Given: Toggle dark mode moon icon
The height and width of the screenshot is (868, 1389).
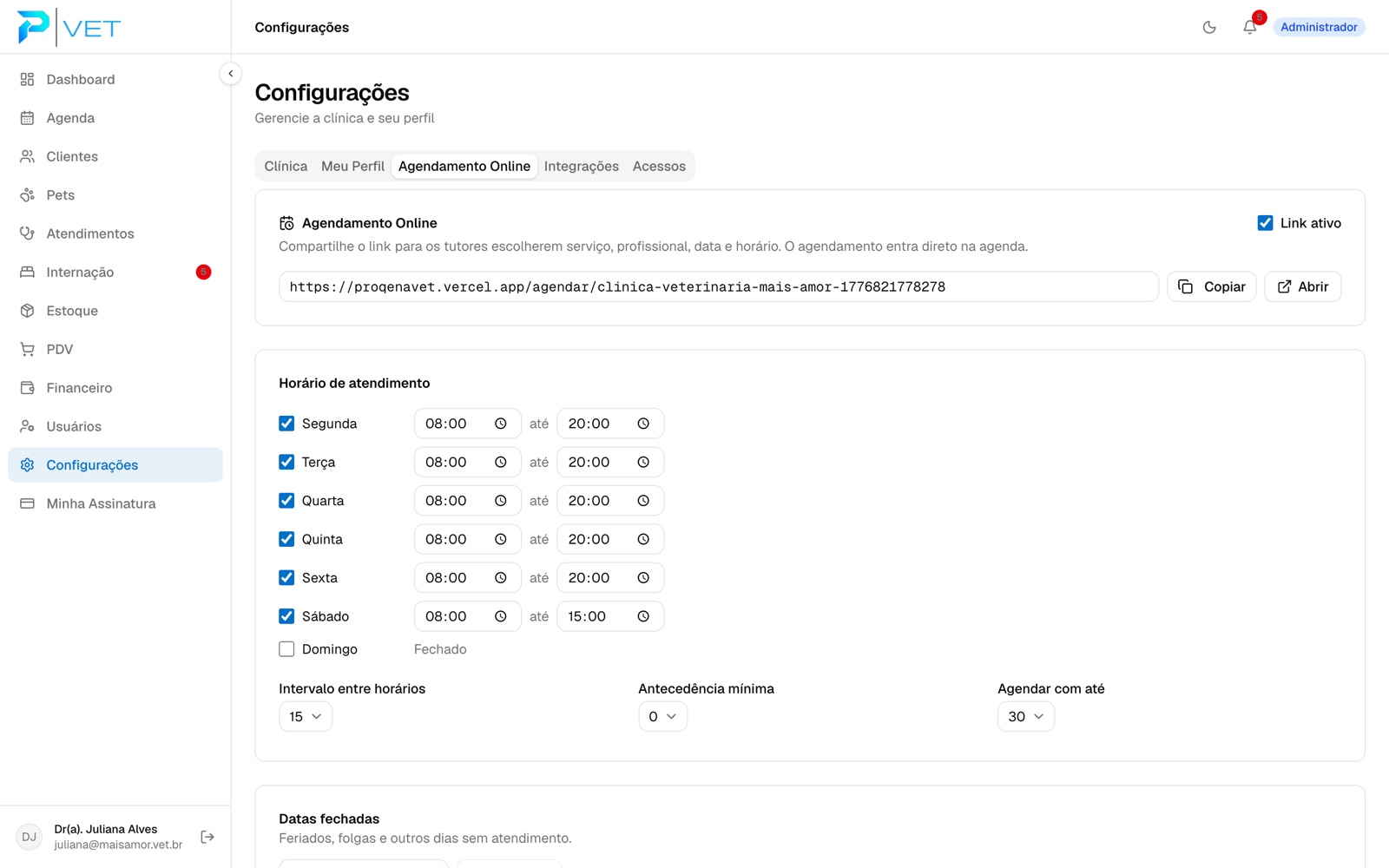Looking at the screenshot, I should tap(1209, 27).
